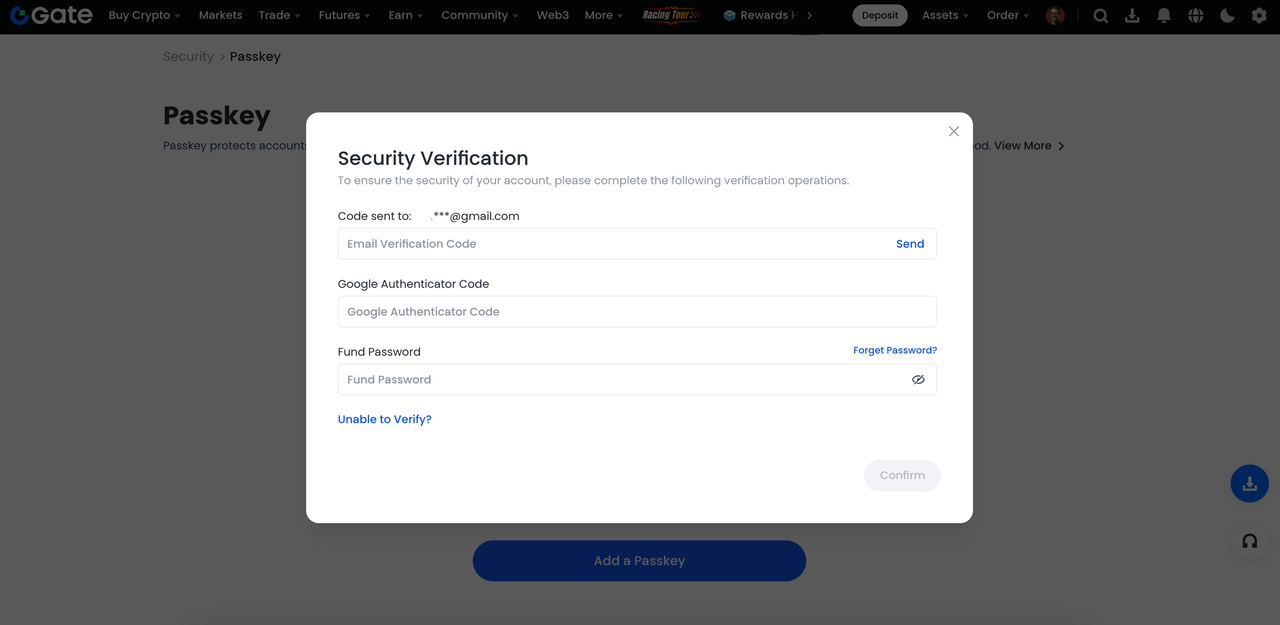
Task: Expand the Buy Crypto dropdown
Action: (145, 16)
